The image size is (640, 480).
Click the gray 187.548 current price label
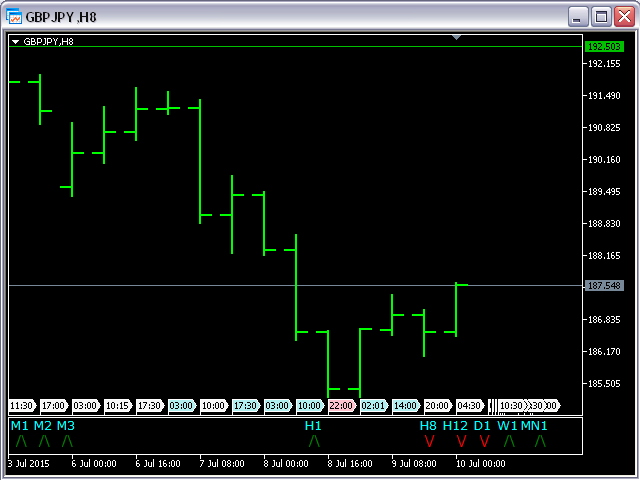[604, 286]
